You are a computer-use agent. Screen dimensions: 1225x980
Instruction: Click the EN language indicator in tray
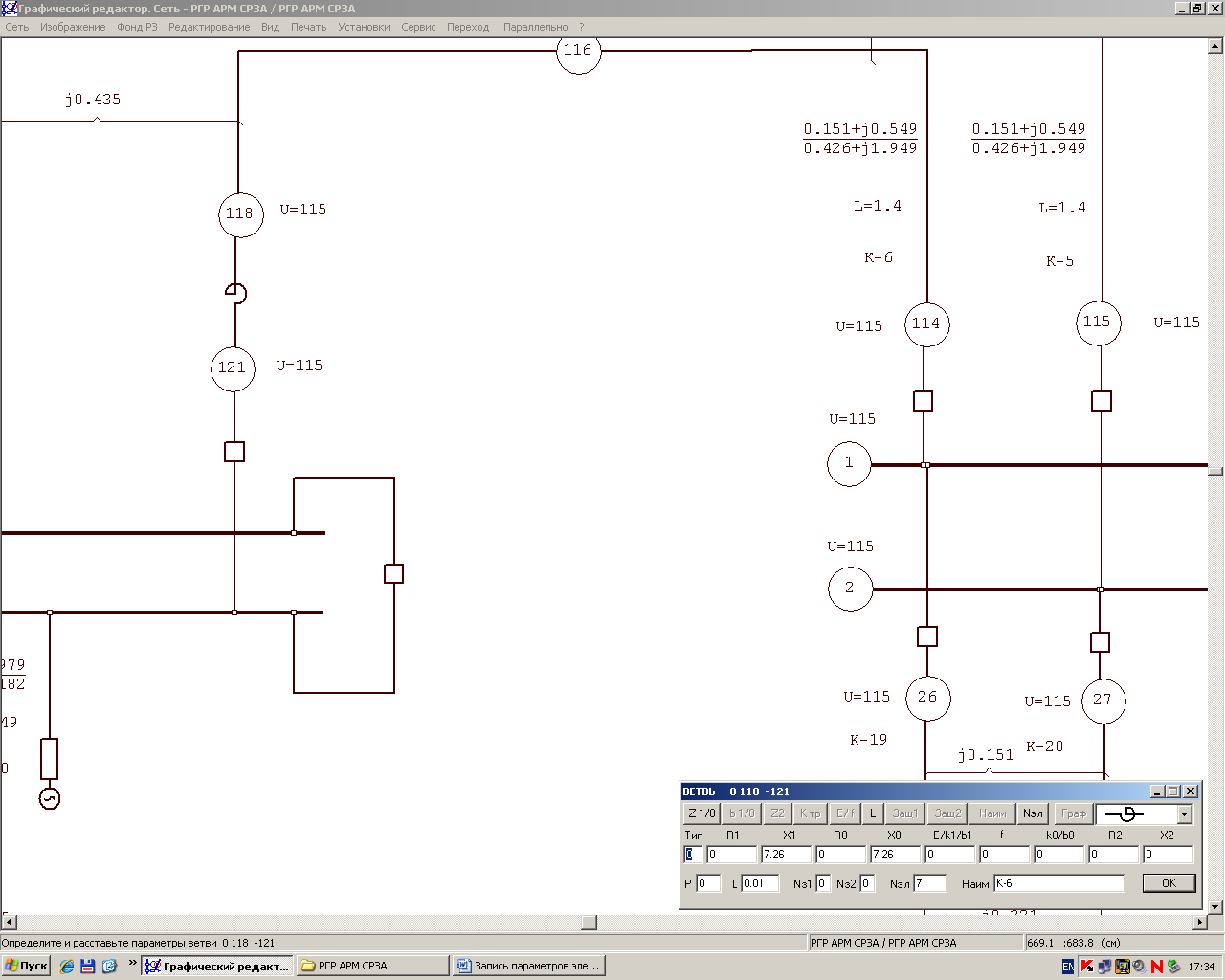(1068, 967)
